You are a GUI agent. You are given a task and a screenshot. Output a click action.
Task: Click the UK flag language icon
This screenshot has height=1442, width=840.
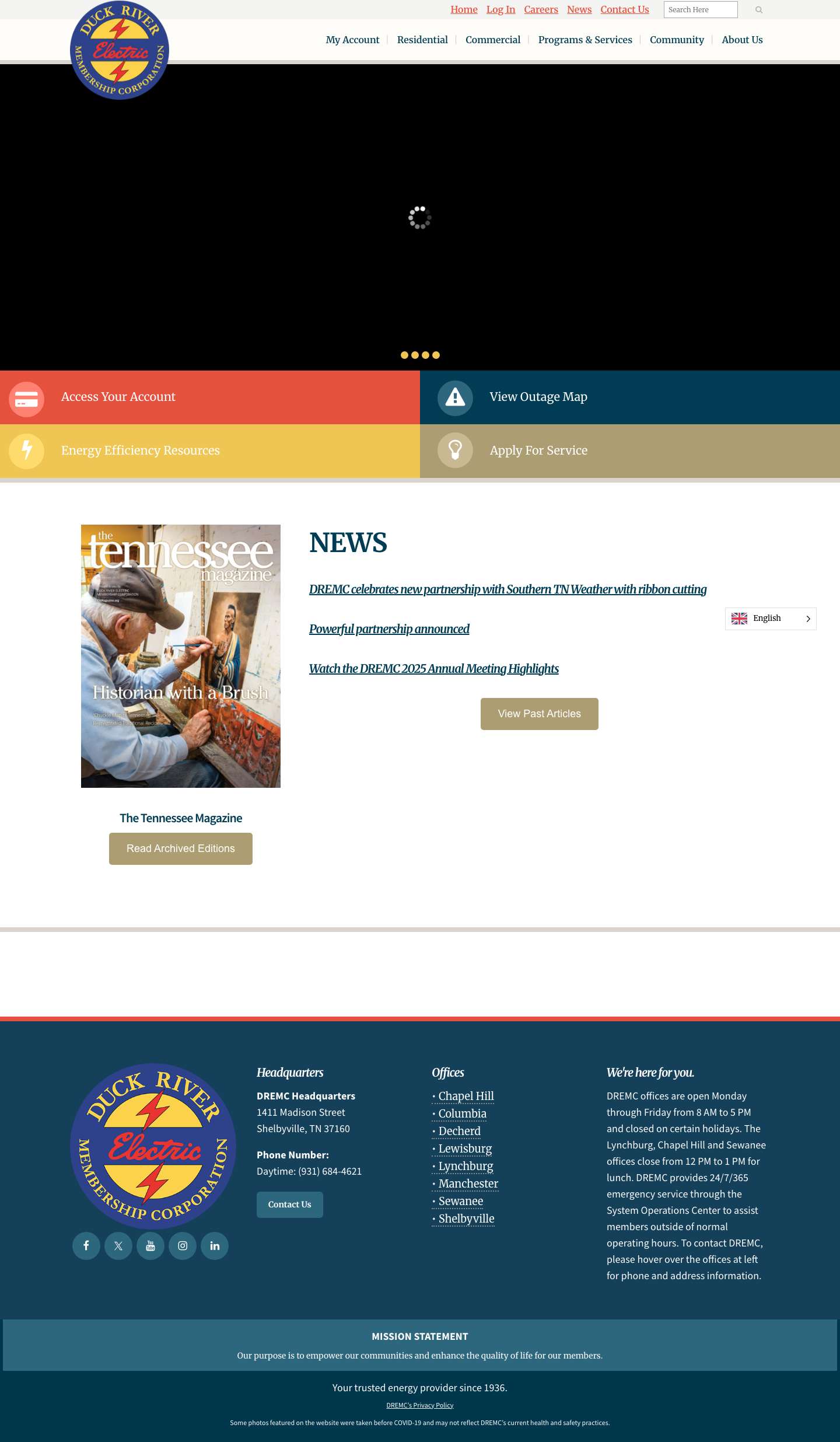click(739, 619)
